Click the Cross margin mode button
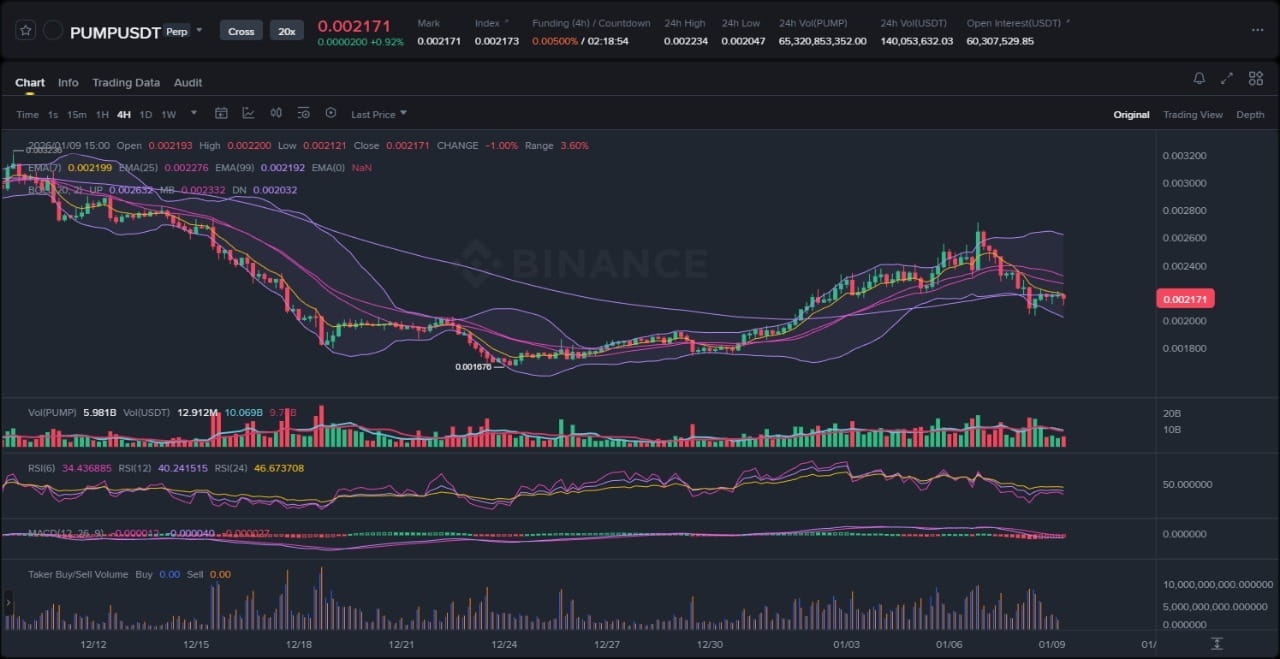 point(241,31)
